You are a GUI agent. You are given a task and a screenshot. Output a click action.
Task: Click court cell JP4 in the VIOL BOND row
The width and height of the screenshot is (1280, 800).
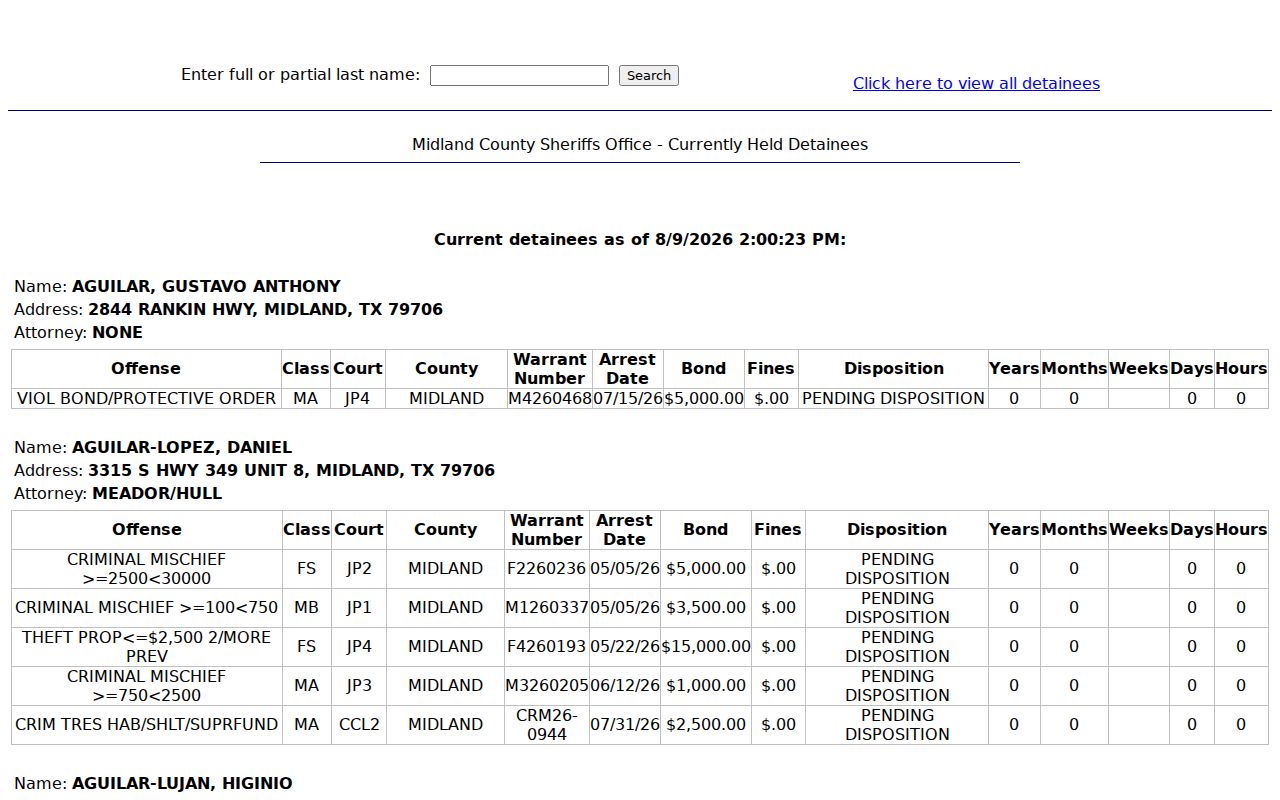[358, 398]
